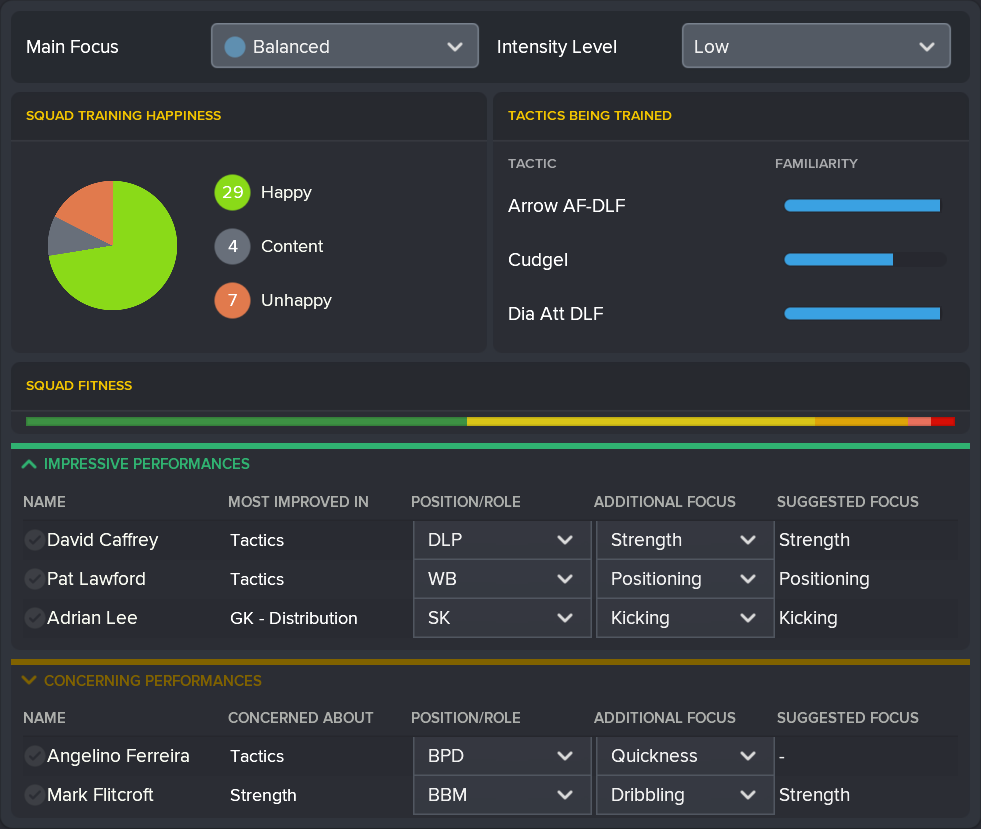The image size is (981, 829).
Task: Click the checkmark icon beside Angelino Ferreira
Action: pyautogui.click(x=34, y=756)
